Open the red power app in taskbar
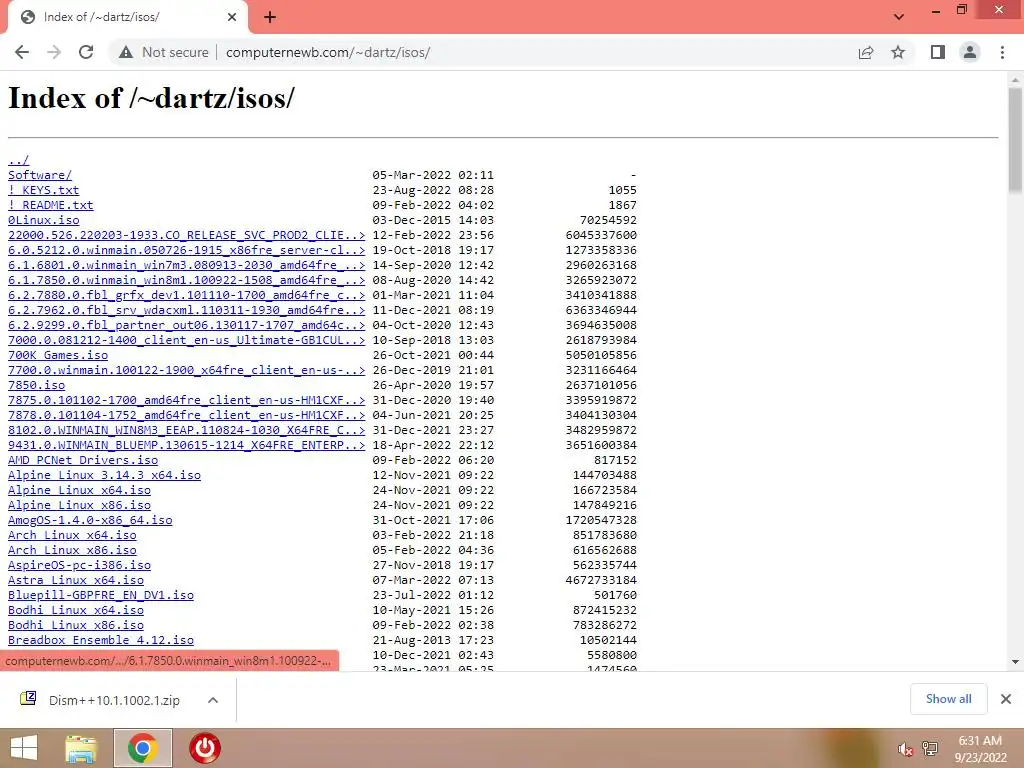Screen dimensions: 1024x768 [204, 748]
